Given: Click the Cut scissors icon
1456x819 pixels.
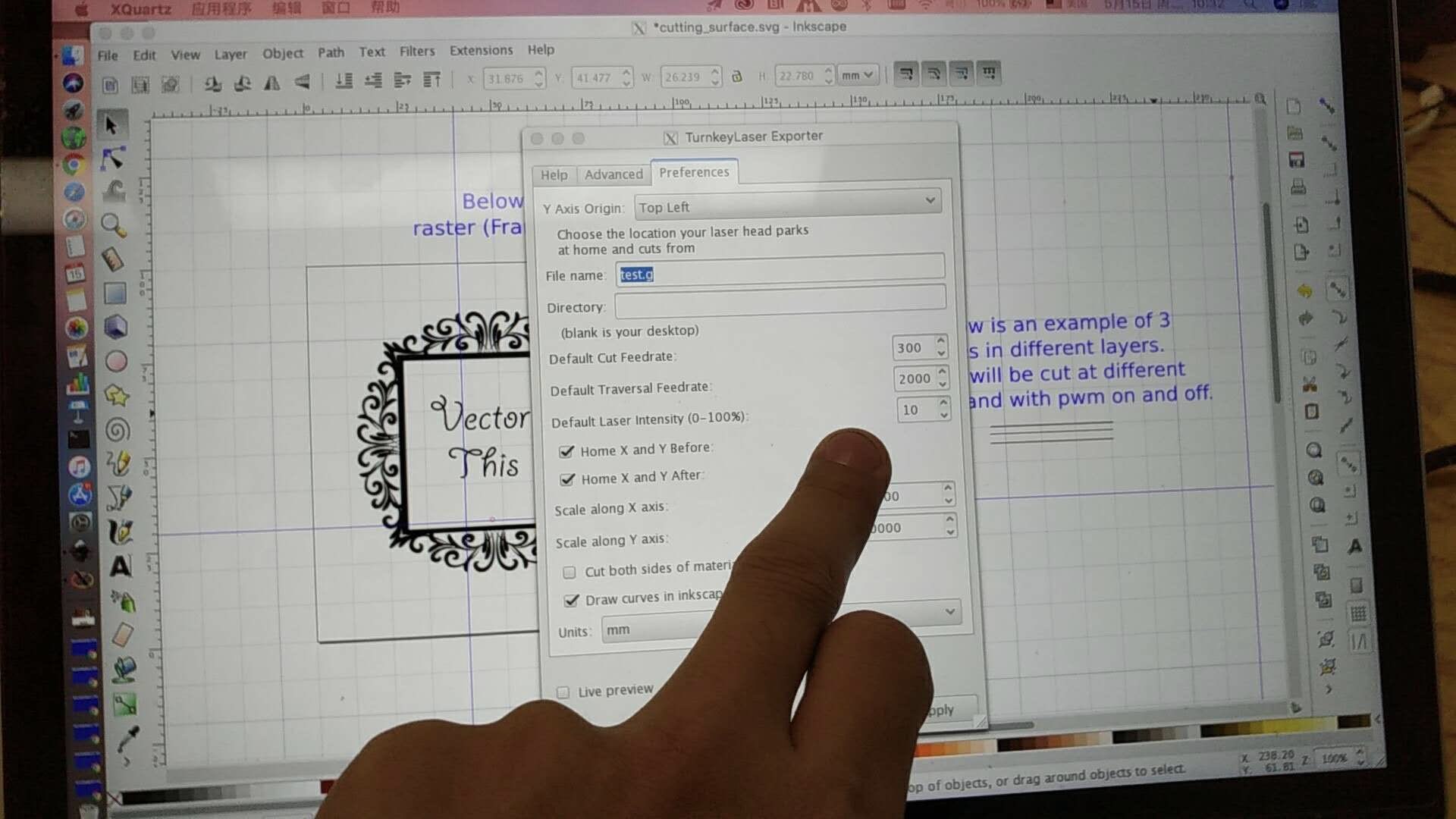Looking at the screenshot, I should click(x=1309, y=384).
